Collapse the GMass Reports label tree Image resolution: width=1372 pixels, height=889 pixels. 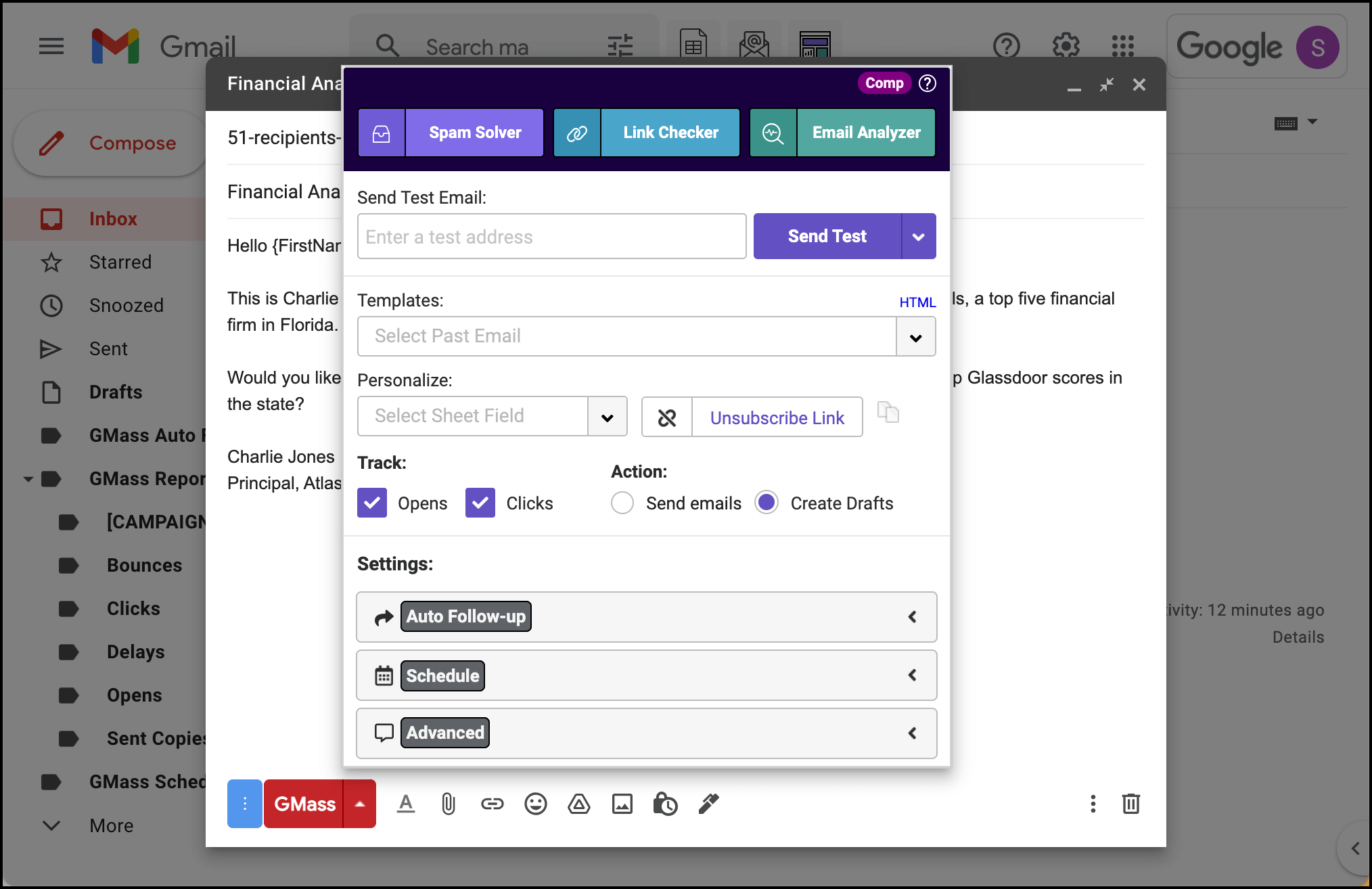28,479
